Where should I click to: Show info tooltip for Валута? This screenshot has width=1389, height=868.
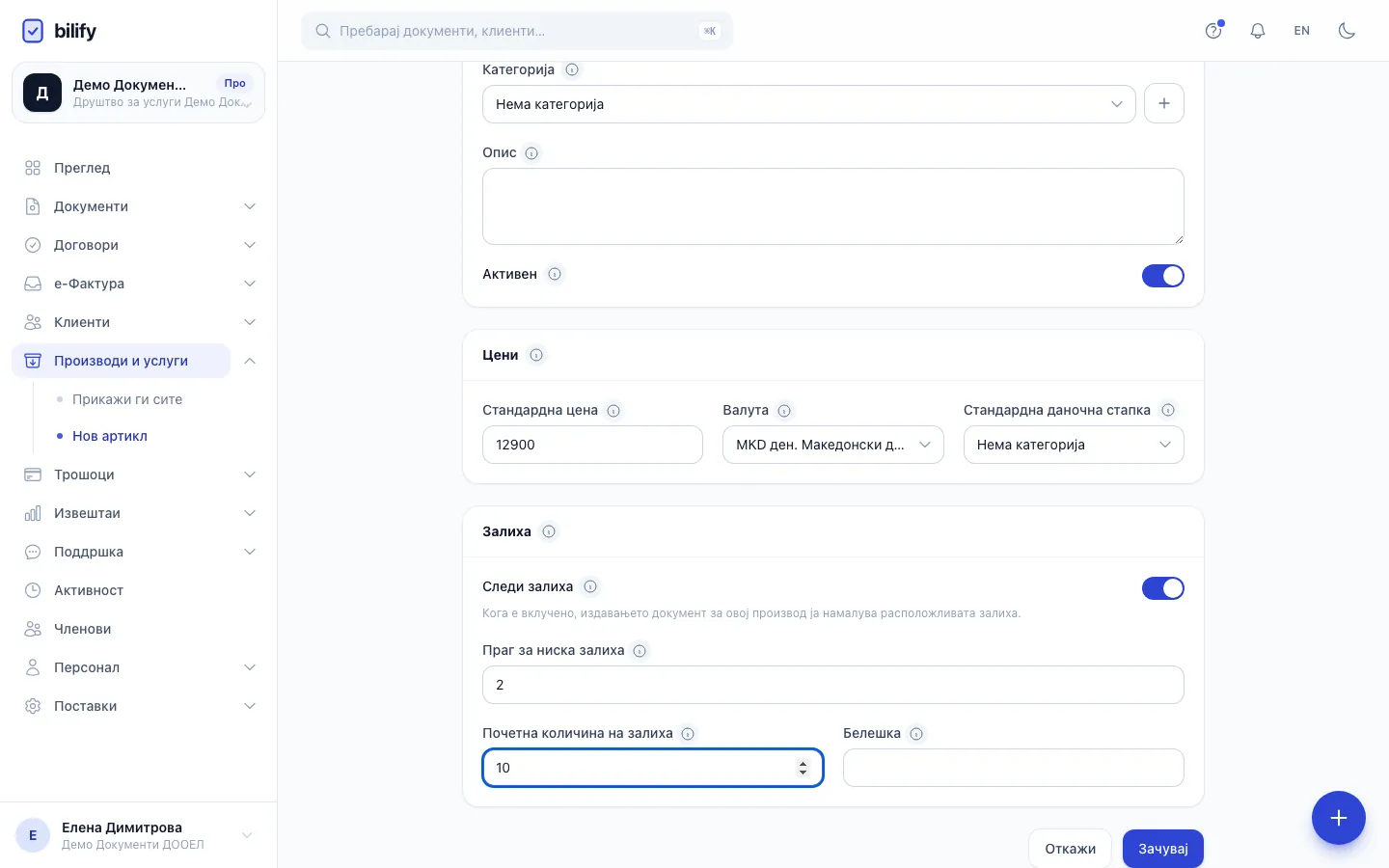(784, 410)
